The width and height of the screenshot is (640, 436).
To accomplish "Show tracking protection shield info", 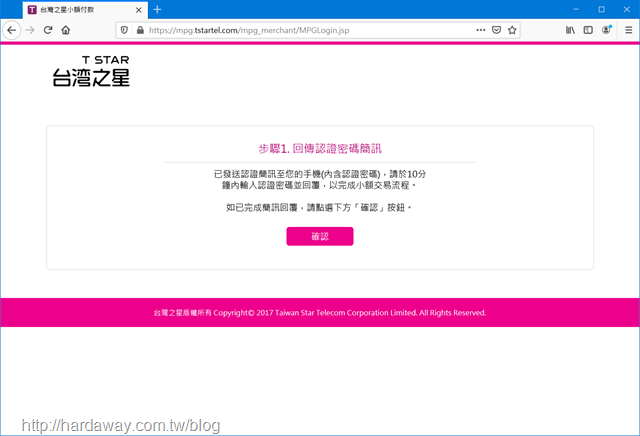I will 124,30.
